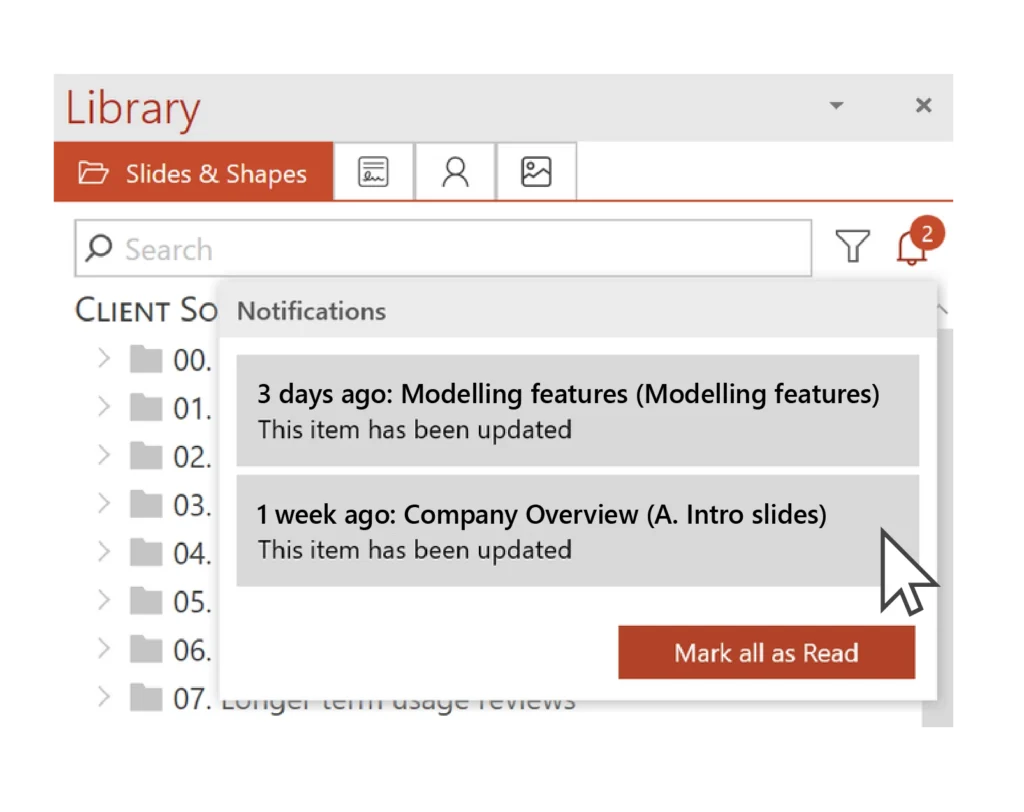Open notifications via the bell icon

pyautogui.click(x=912, y=250)
